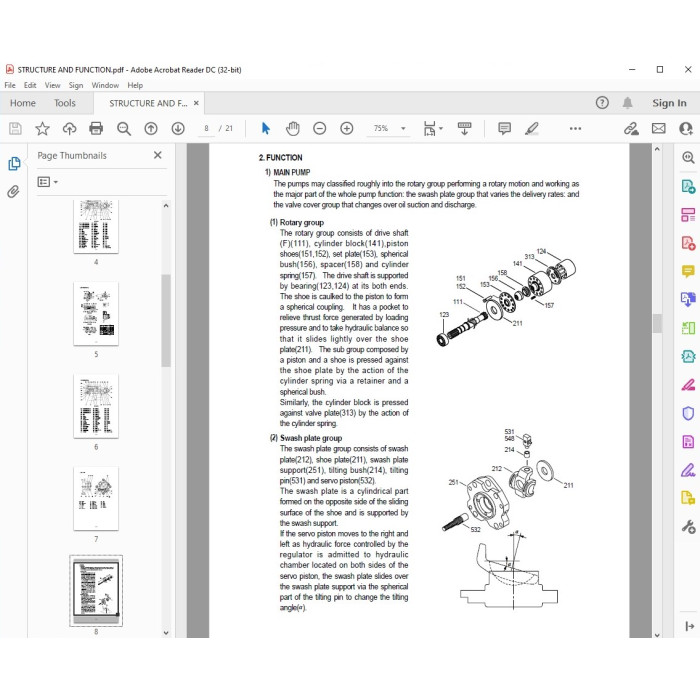Screen dimensions: 700x700
Task: Open the Attachments paperclip pane
Action: coord(13,192)
